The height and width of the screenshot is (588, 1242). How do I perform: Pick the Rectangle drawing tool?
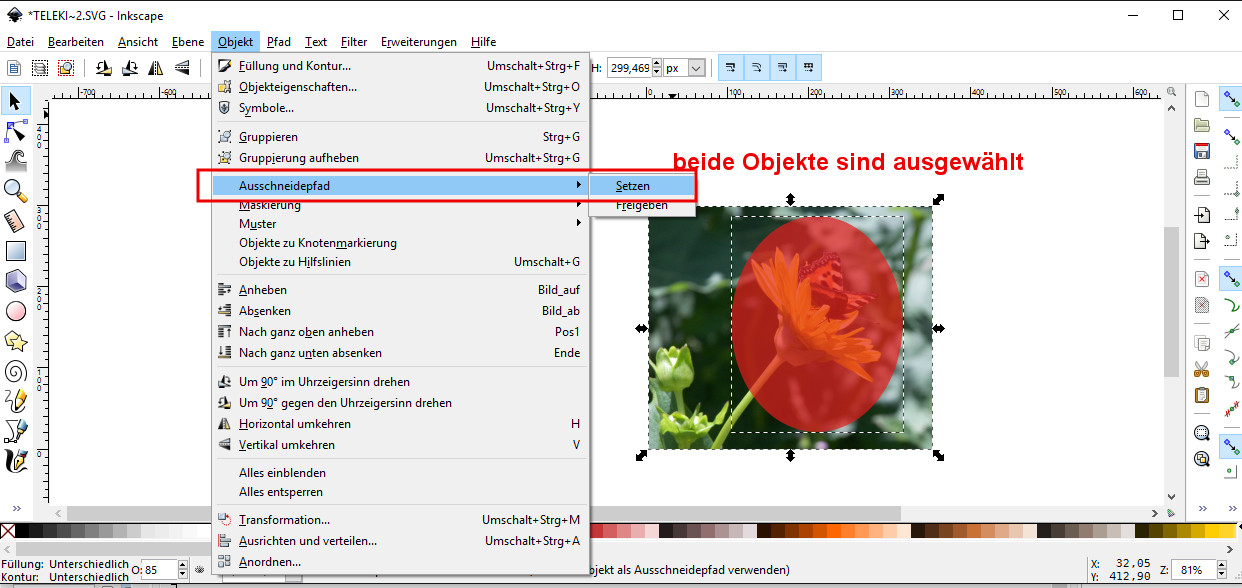[16, 251]
